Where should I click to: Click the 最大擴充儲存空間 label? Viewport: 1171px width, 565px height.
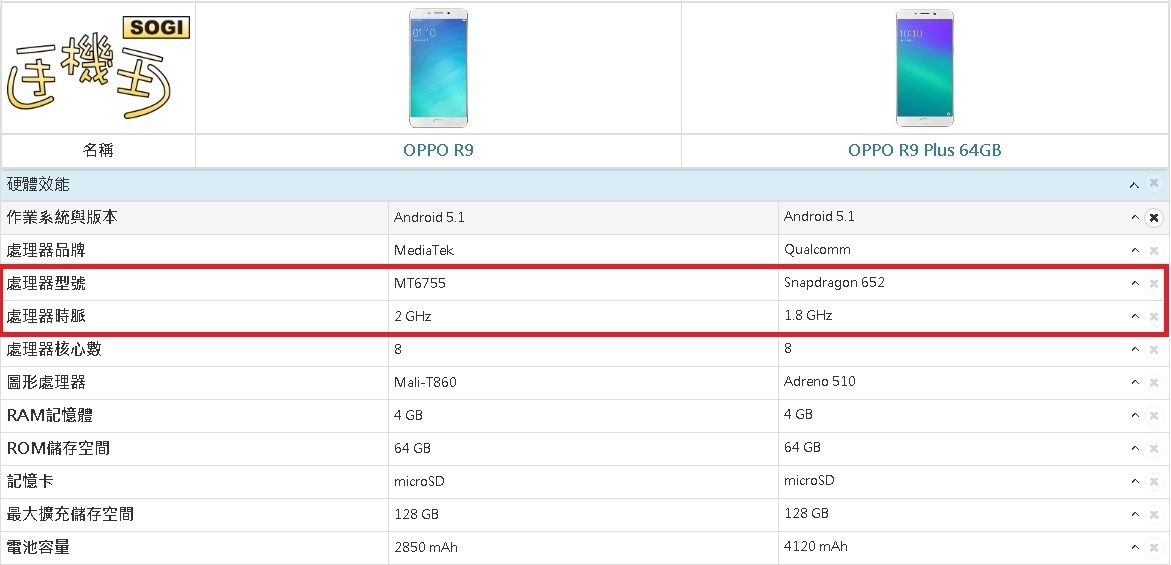coord(70,514)
